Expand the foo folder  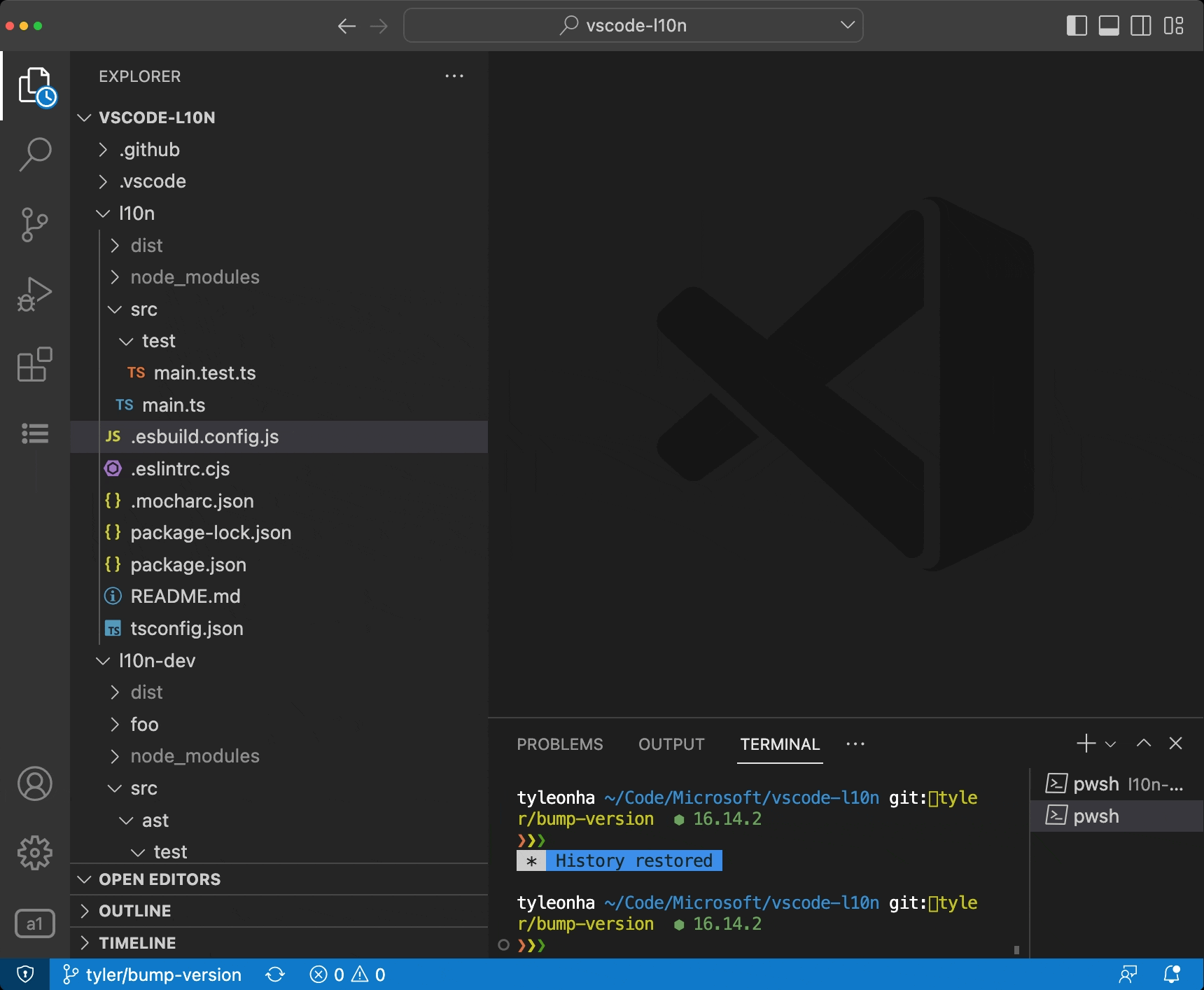point(115,725)
